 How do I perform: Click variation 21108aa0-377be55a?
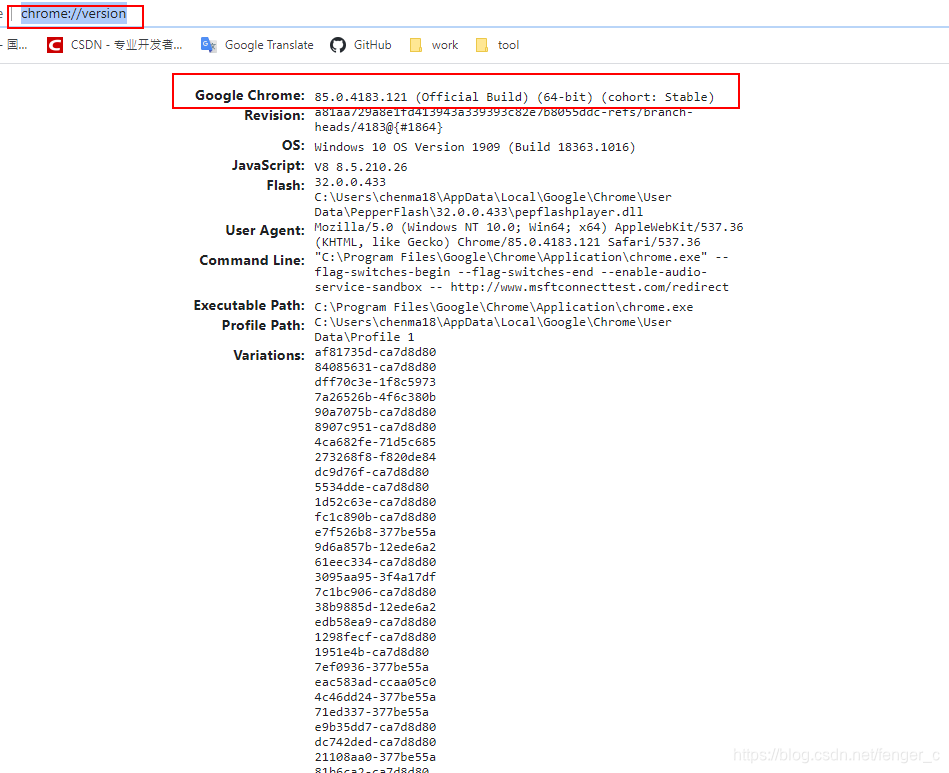[x=375, y=757]
